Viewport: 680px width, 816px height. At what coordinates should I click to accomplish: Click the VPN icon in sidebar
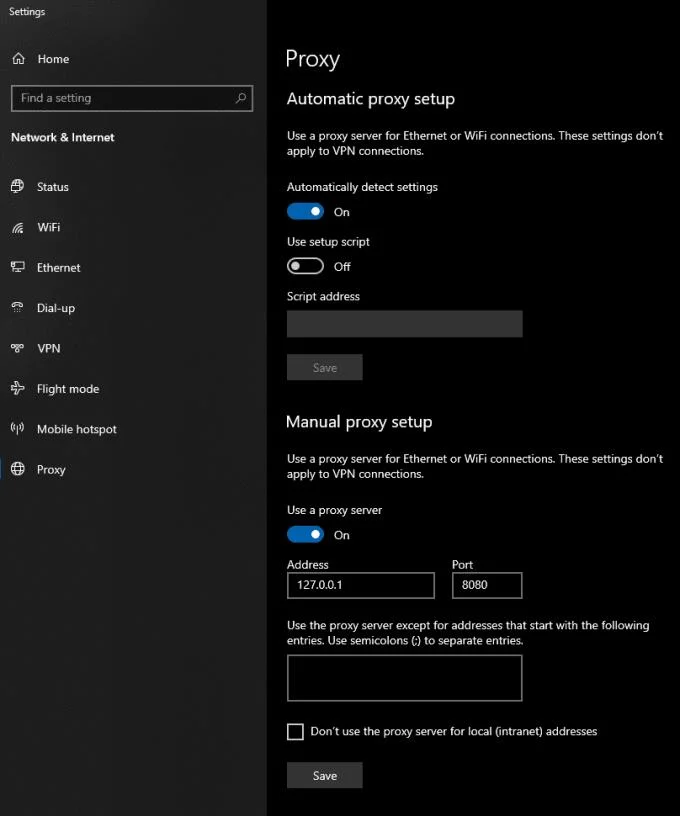(18, 348)
